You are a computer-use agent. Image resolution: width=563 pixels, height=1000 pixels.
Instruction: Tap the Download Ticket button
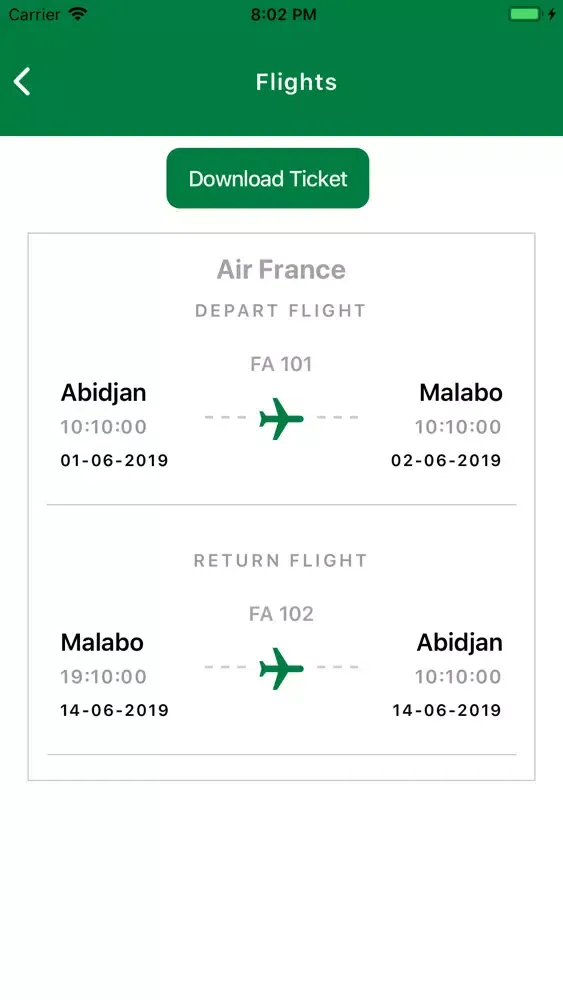(268, 178)
